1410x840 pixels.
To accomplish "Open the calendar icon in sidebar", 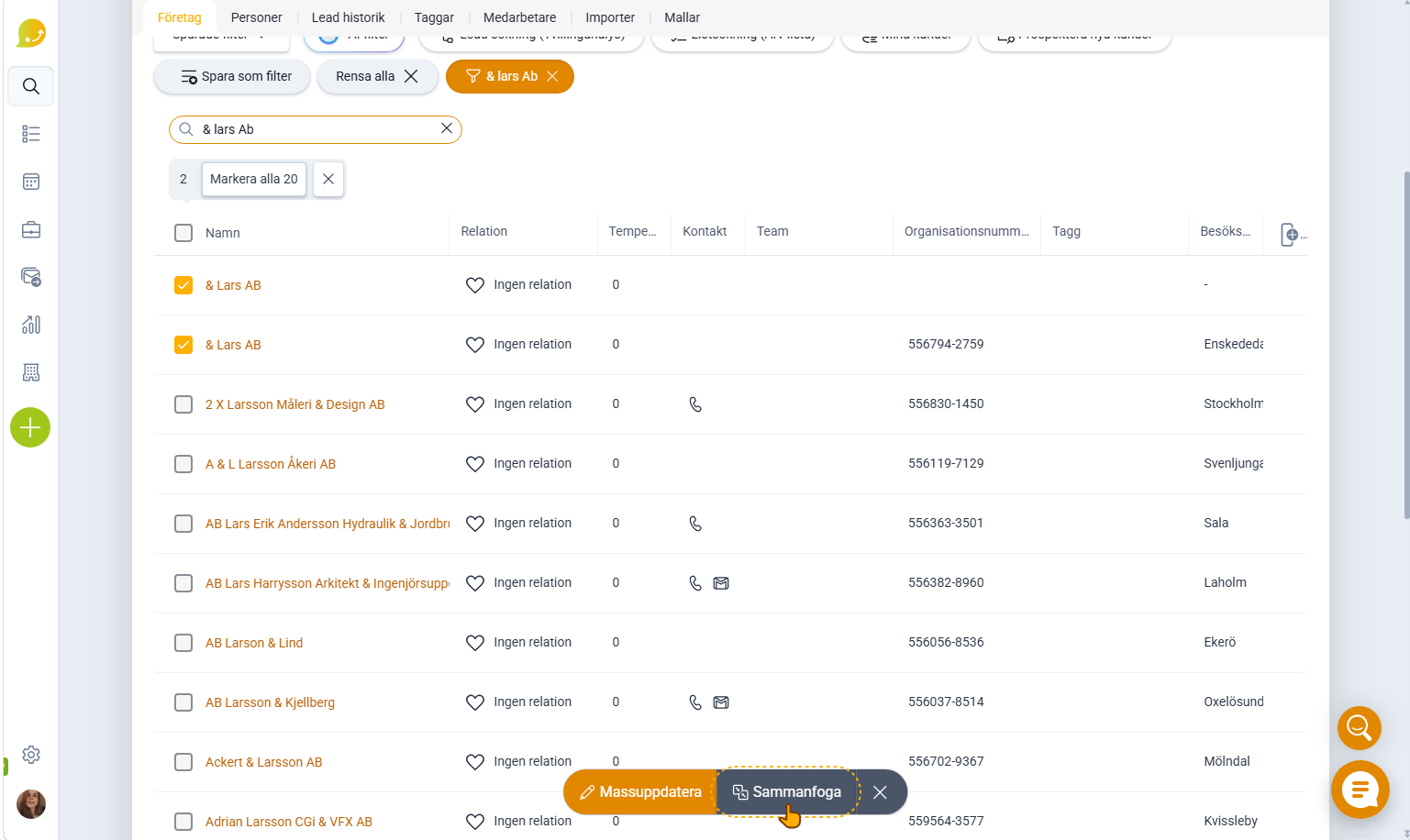I will [31, 182].
